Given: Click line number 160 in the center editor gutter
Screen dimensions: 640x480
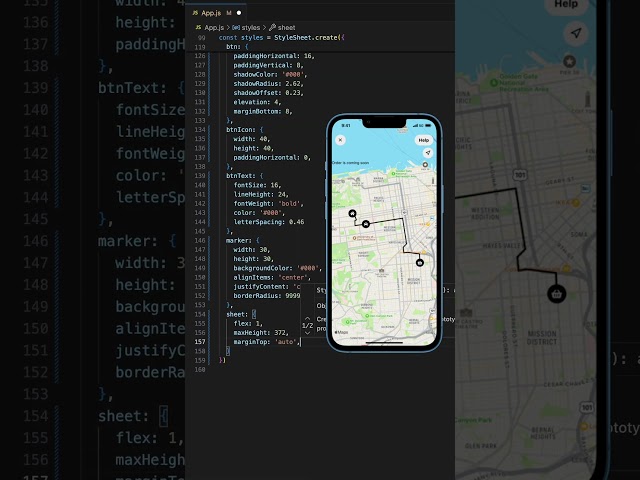Looking at the screenshot, I should pyautogui.click(x=200, y=370).
